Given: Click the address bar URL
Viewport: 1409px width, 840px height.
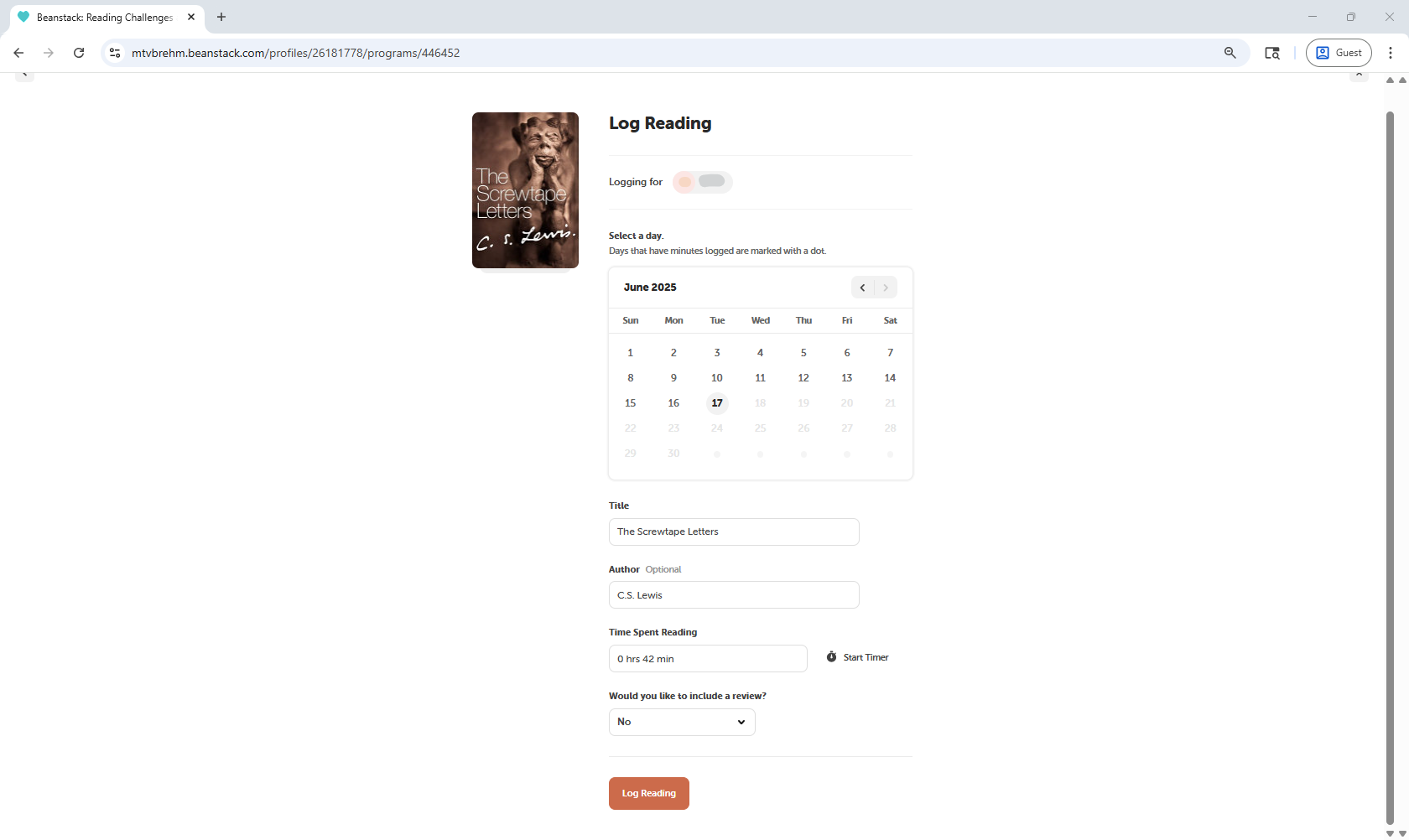Looking at the screenshot, I should pos(295,53).
